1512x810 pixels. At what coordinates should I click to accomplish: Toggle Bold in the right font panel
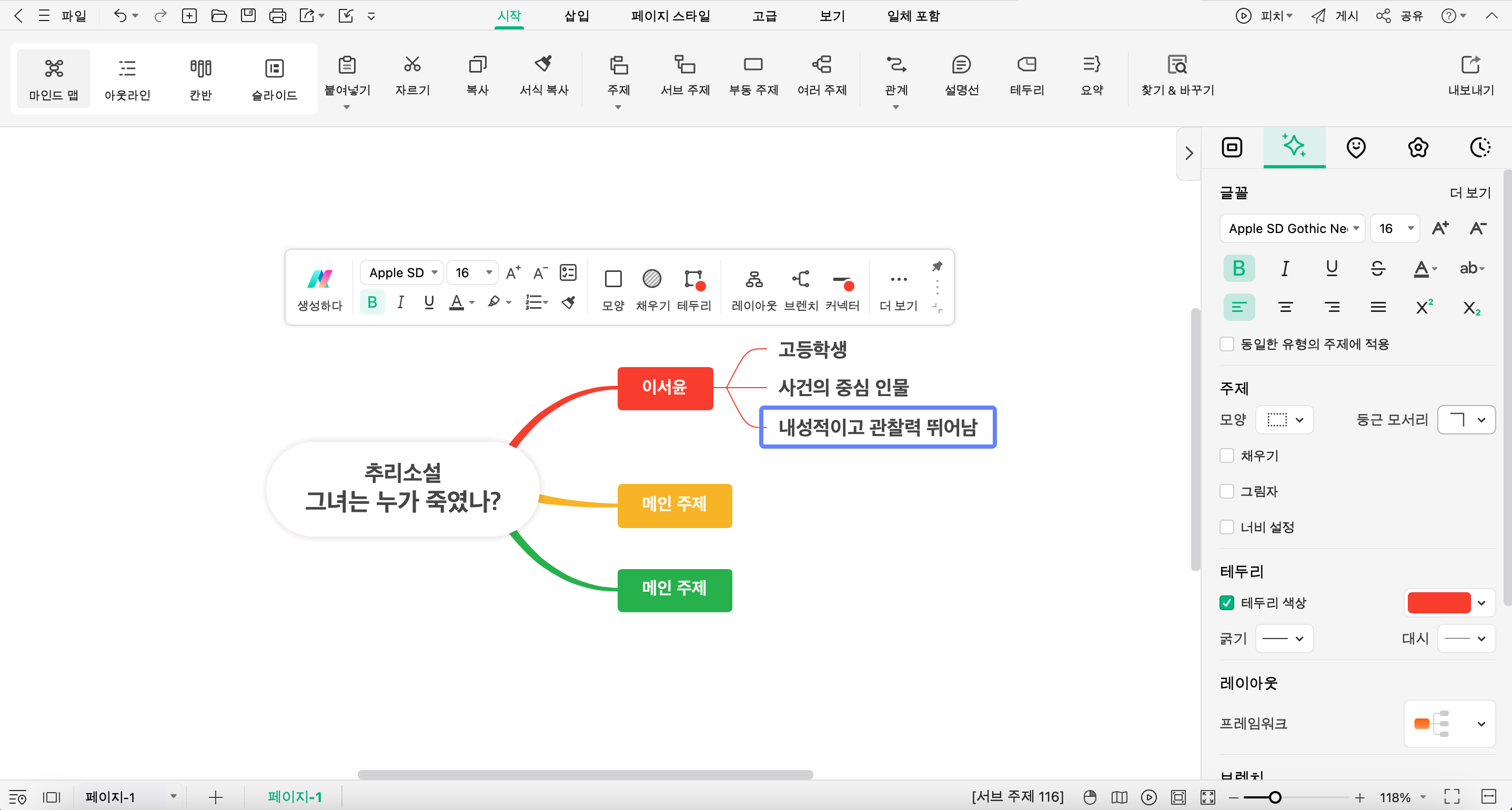tap(1239, 268)
